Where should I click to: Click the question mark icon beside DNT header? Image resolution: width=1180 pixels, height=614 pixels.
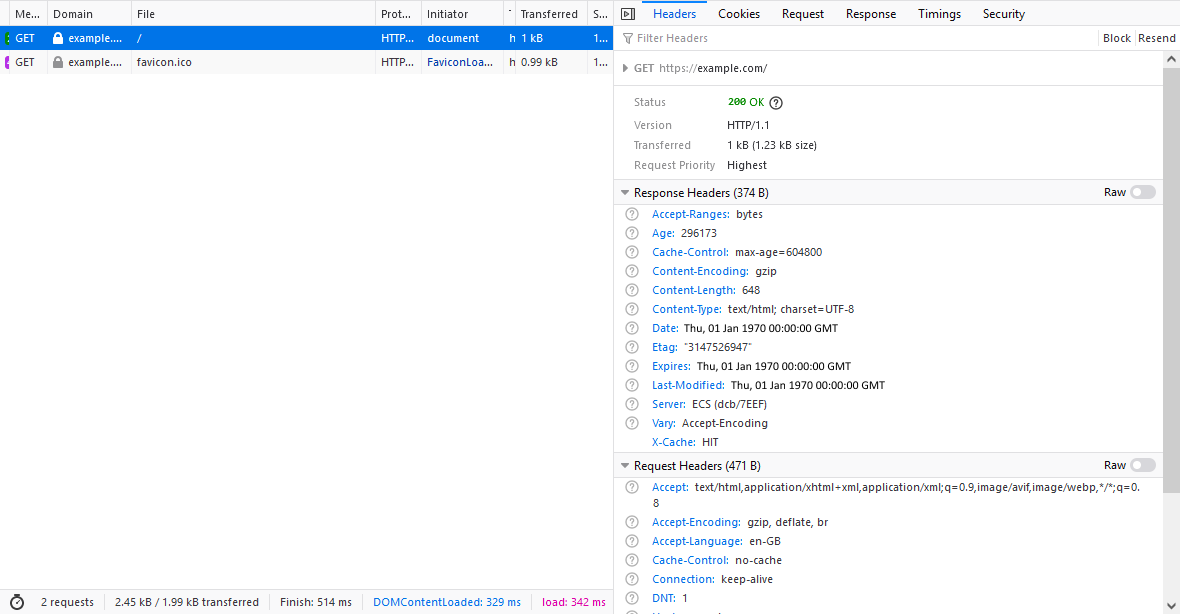(632, 598)
